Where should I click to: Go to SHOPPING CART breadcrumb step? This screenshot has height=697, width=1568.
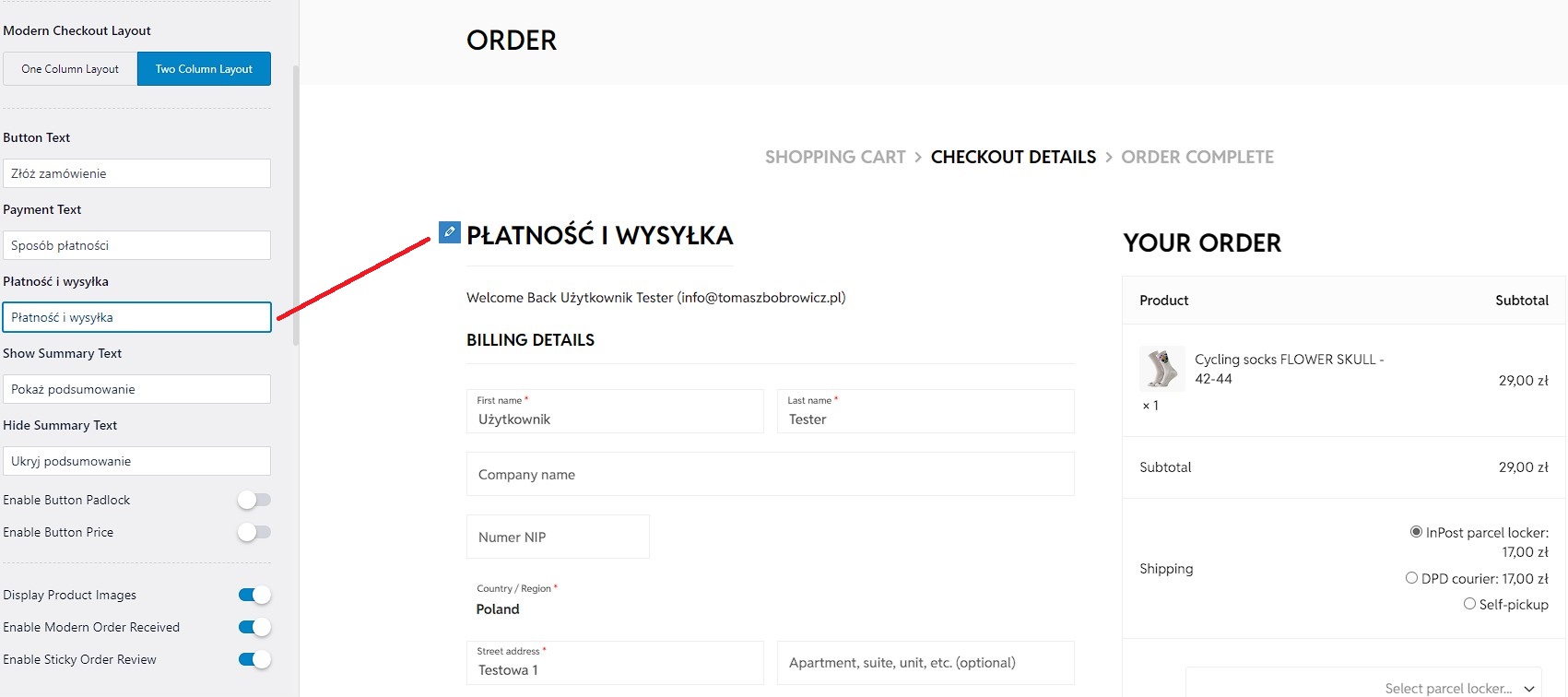pyautogui.click(x=835, y=157)
